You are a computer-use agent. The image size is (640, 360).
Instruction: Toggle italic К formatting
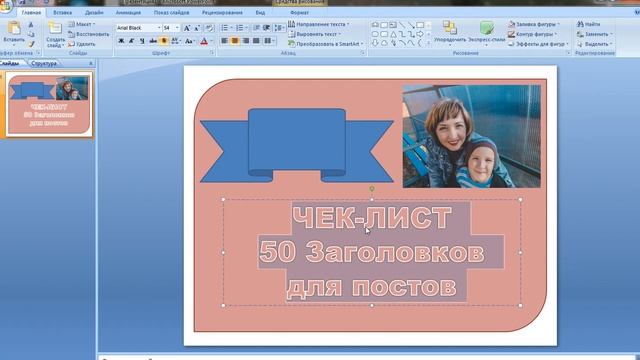pyautogui.click(x=131, y=41)
